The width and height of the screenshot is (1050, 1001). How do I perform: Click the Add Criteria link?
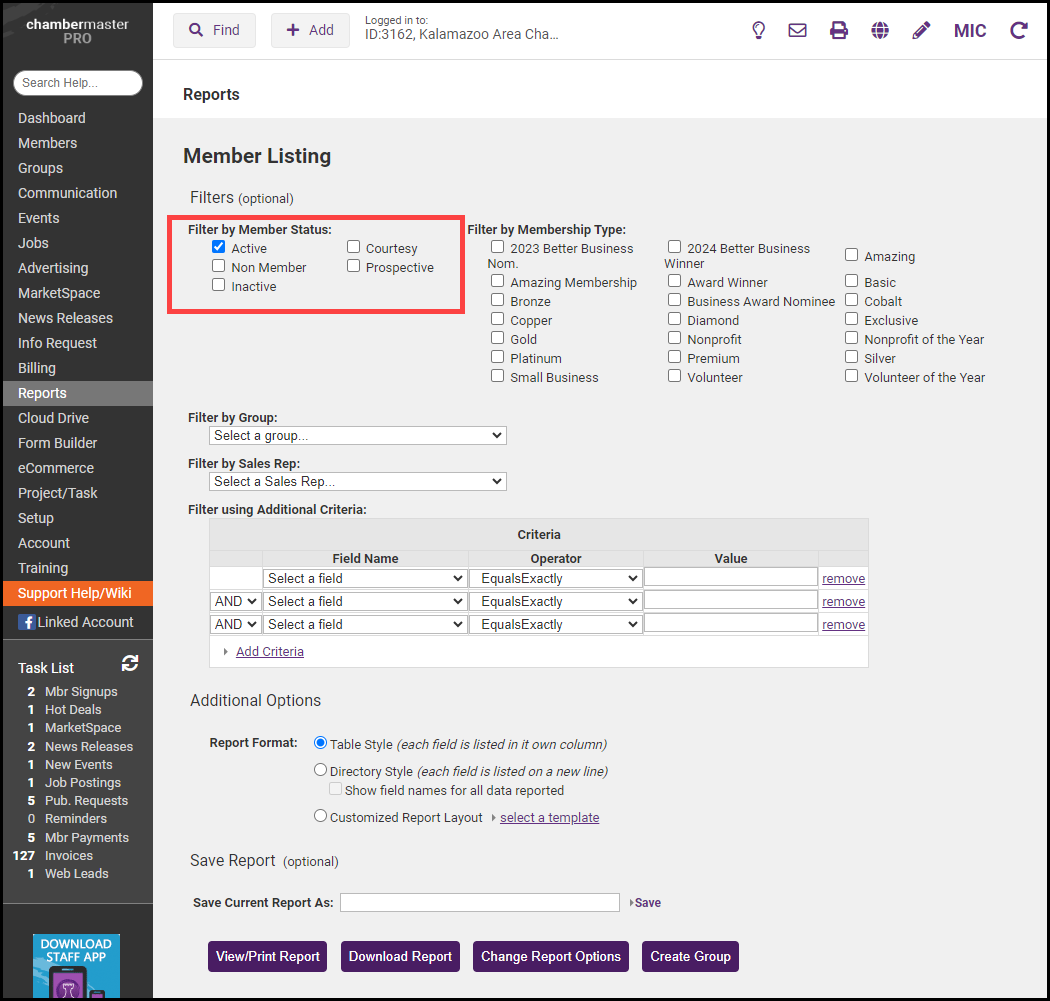click(270, 651)
